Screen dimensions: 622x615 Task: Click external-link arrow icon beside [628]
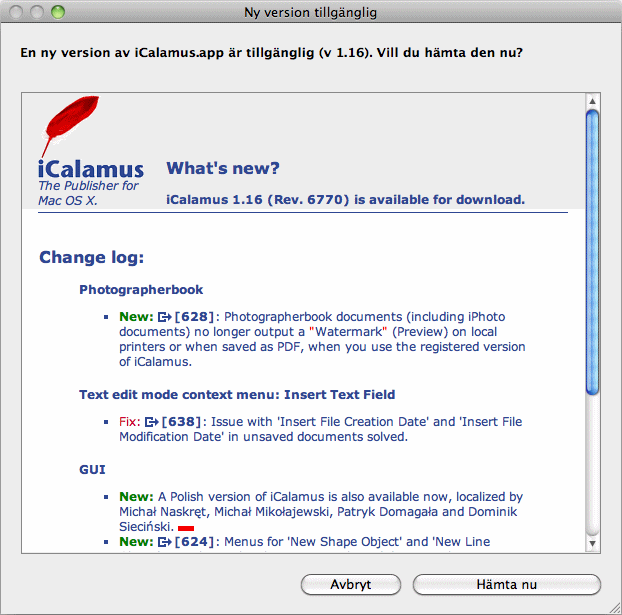tap(165, 317)
